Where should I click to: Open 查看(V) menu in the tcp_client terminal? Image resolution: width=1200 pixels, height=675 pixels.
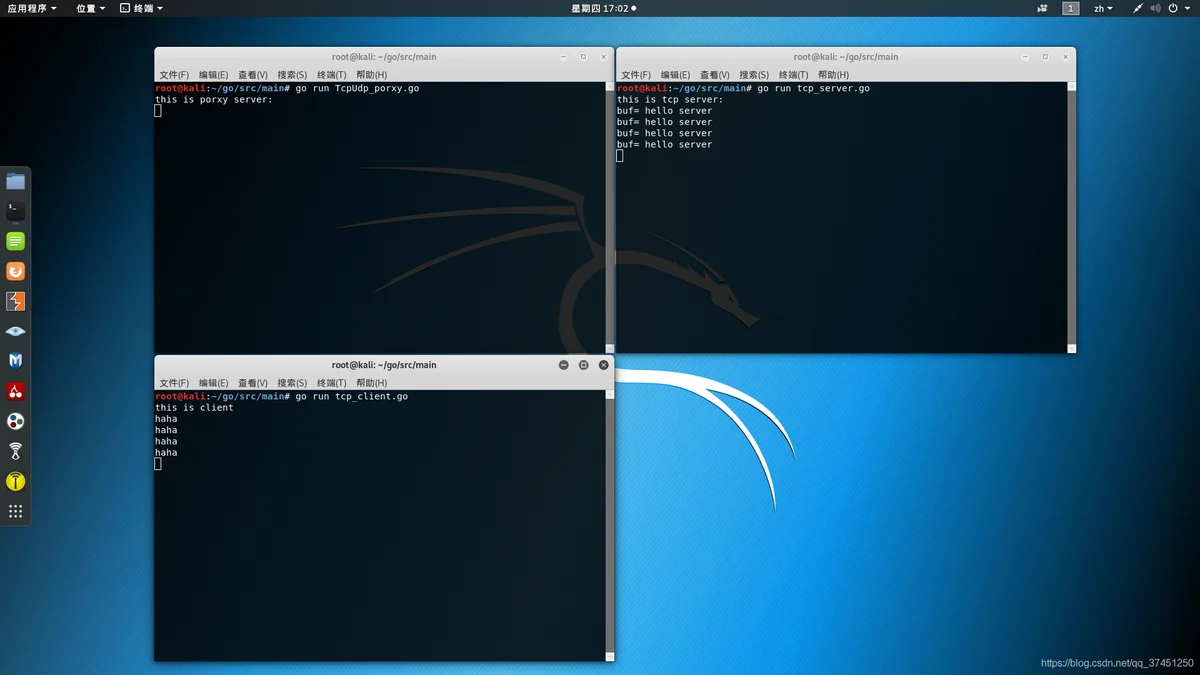253,383
